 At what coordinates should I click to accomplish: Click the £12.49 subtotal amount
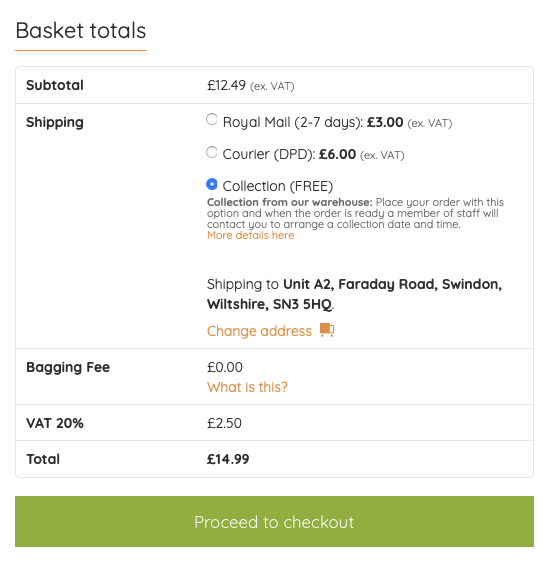(x=226, y=85)
